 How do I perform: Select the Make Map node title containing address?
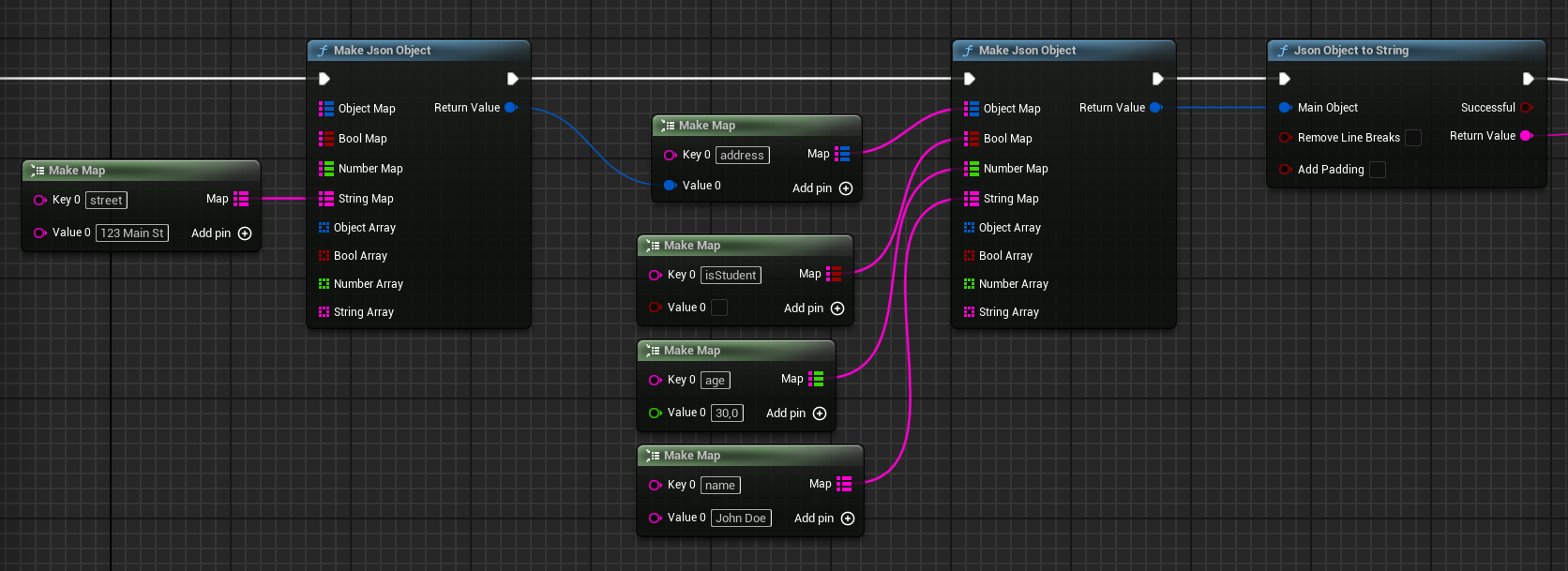[x=707, y=126]
